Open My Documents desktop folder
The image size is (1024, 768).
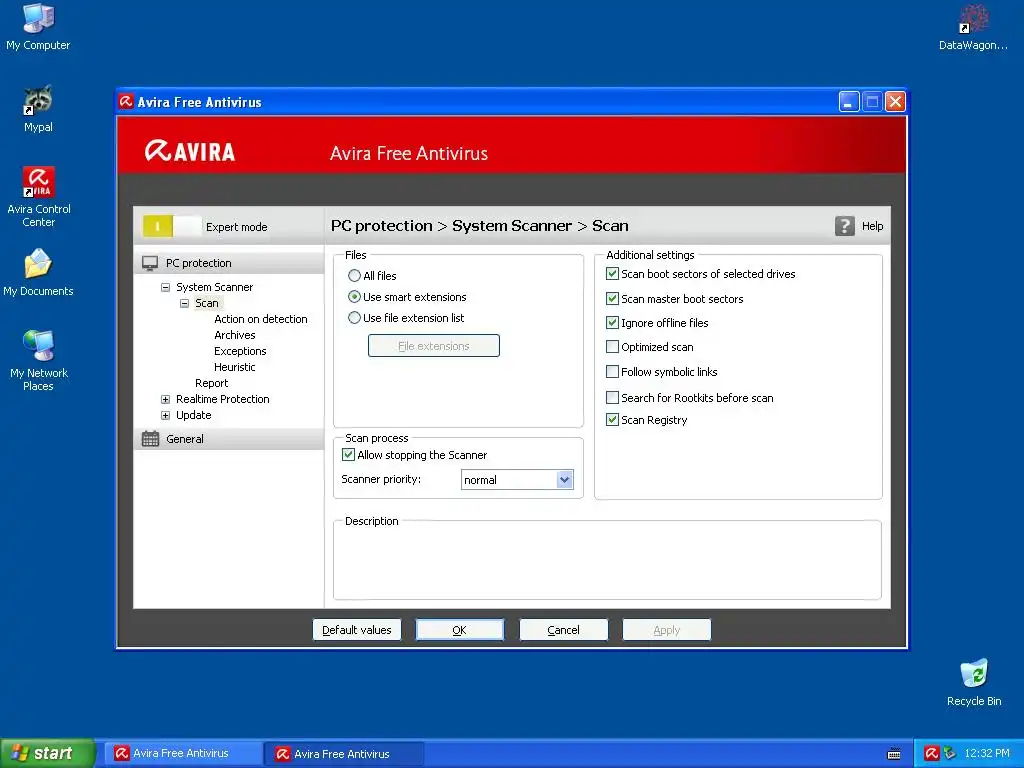(x=38, y=273)
